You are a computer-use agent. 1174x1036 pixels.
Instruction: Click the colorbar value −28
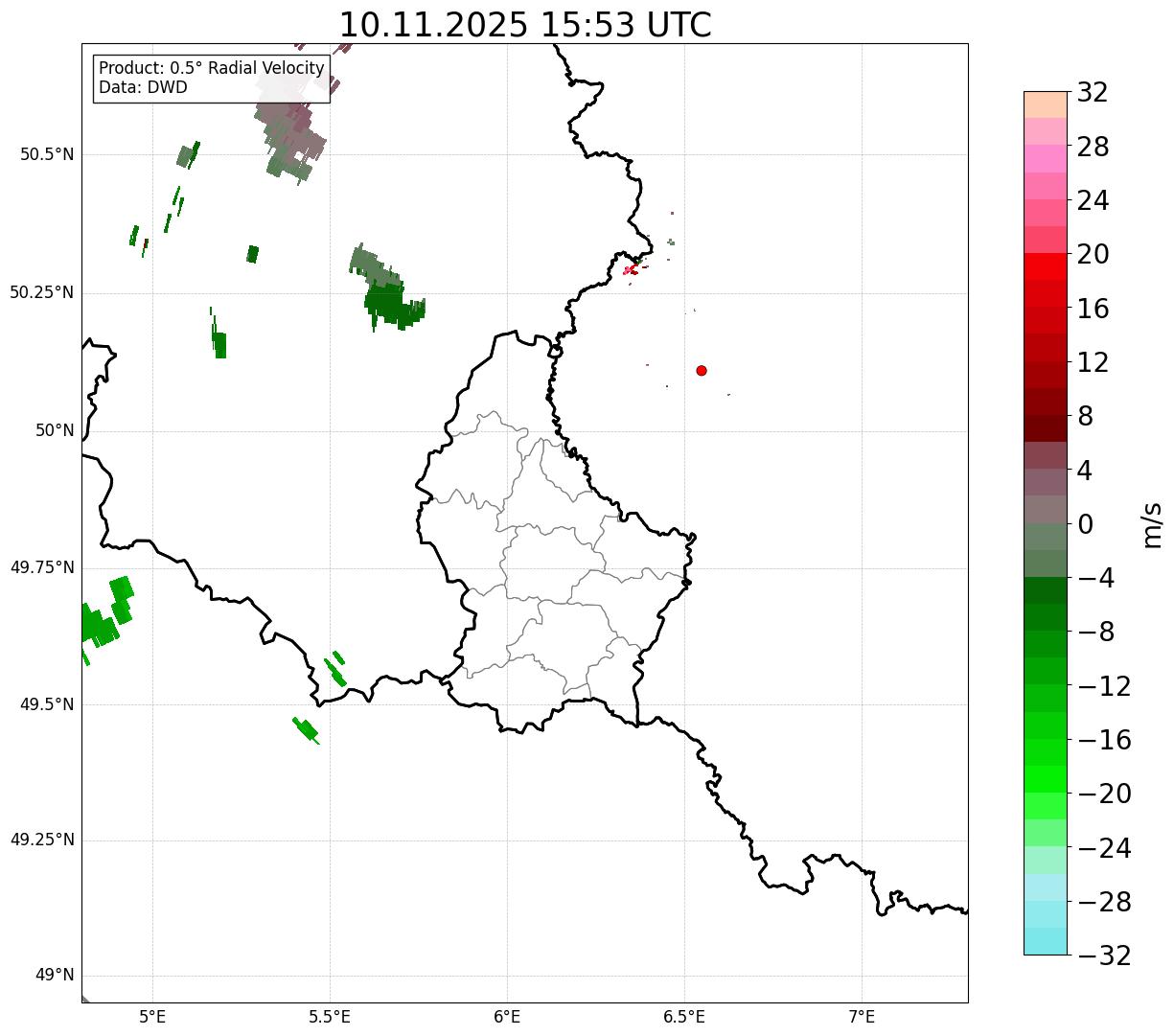[x=1104, y=902]
